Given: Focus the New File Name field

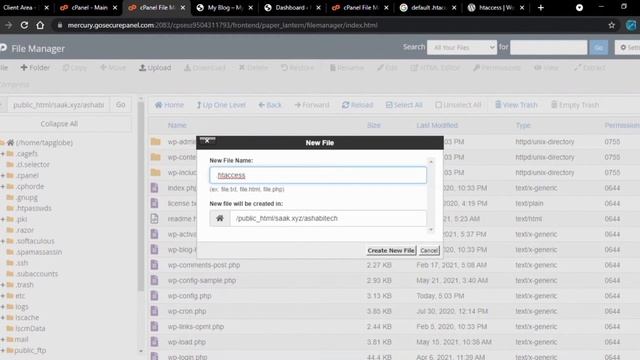Looking at the screenshot, I should [x=318, y=175].
